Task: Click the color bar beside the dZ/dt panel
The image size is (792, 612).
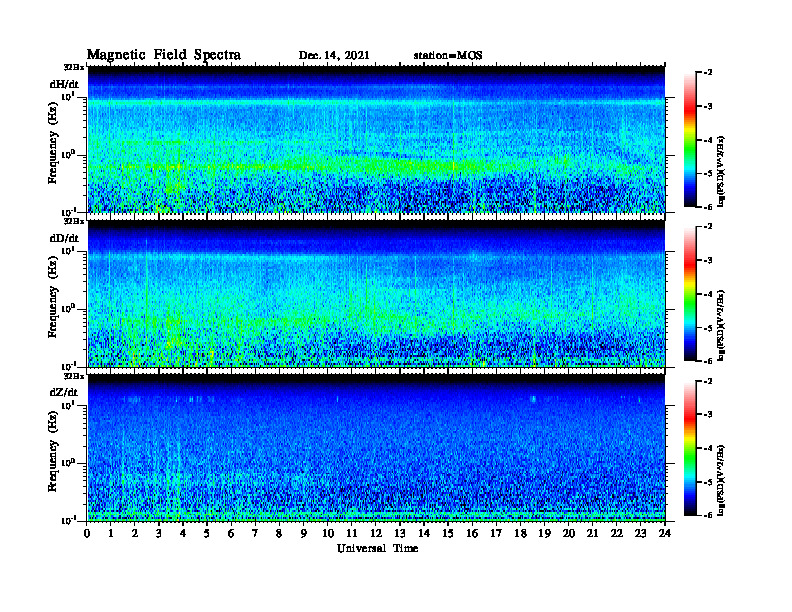Action: point(690,448)
